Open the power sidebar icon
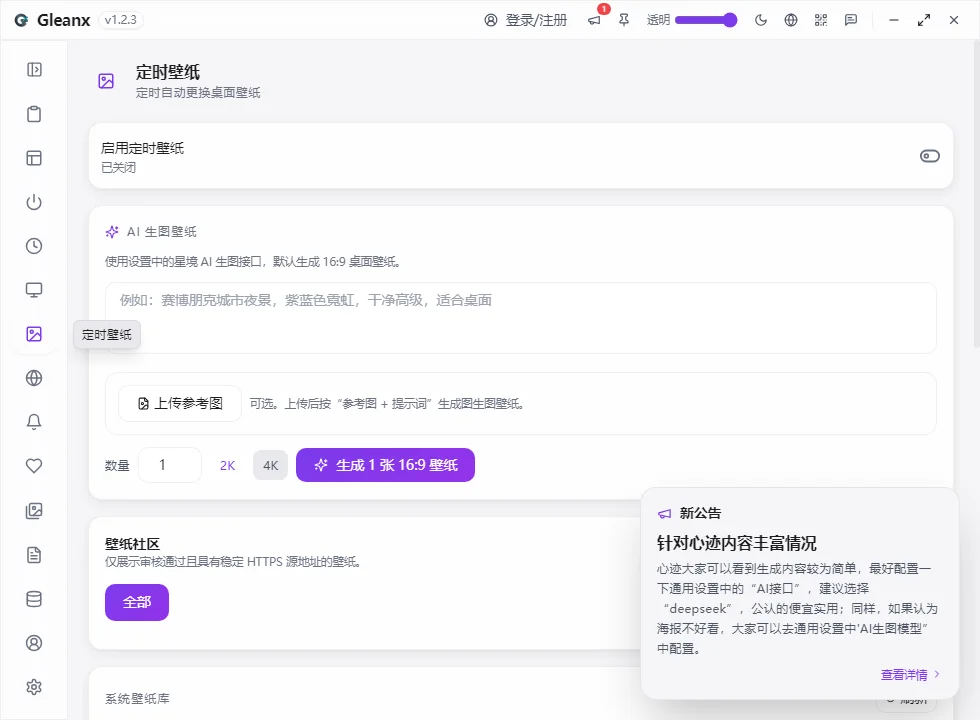This screenshot has height=720, width=980. [34, 202]
